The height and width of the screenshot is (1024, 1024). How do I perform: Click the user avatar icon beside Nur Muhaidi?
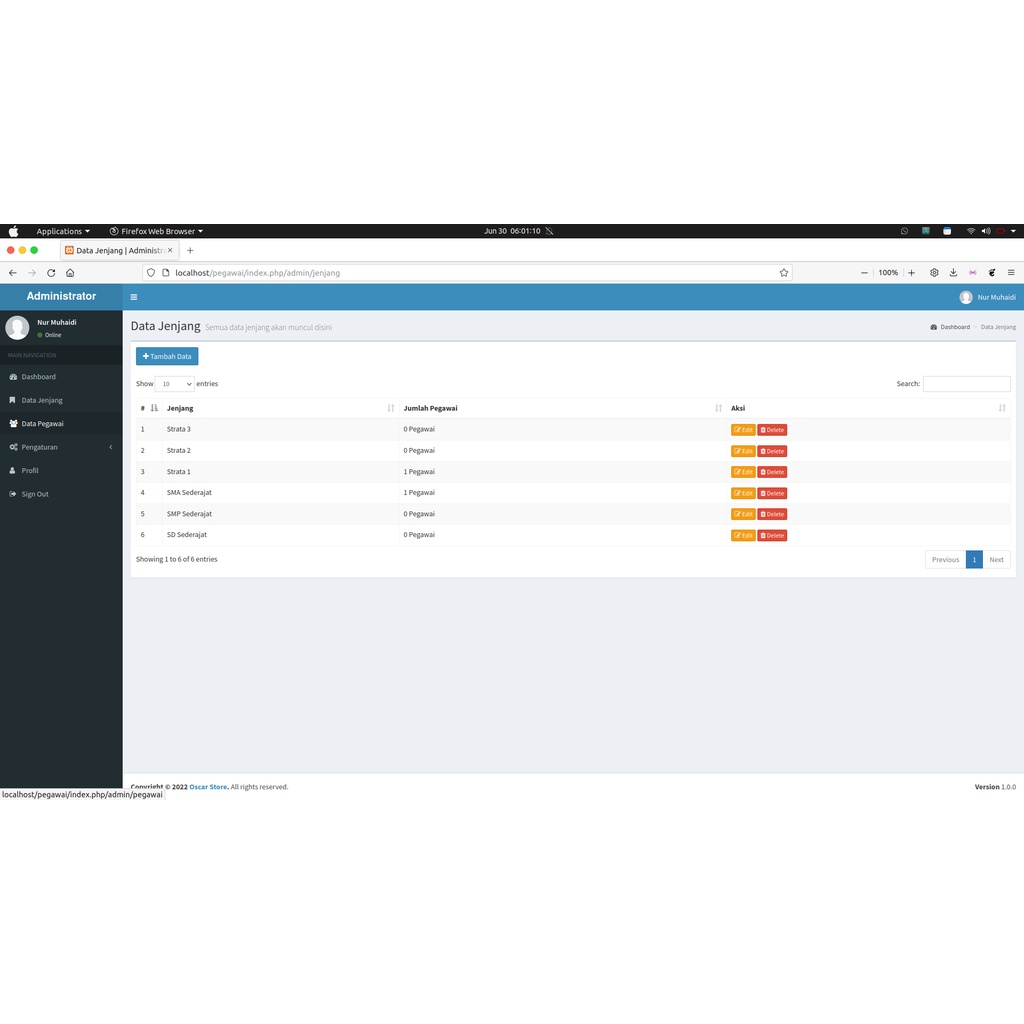point(966,297)
